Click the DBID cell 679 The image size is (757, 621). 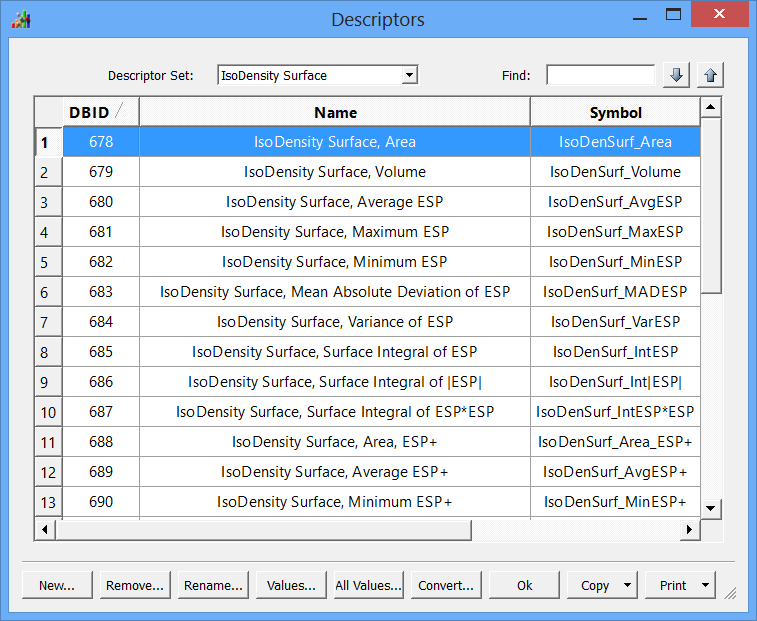point(101,172)
